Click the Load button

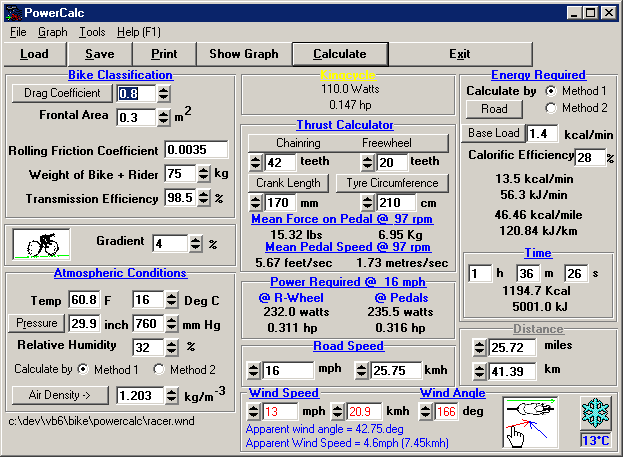click(x=35, y=54)
